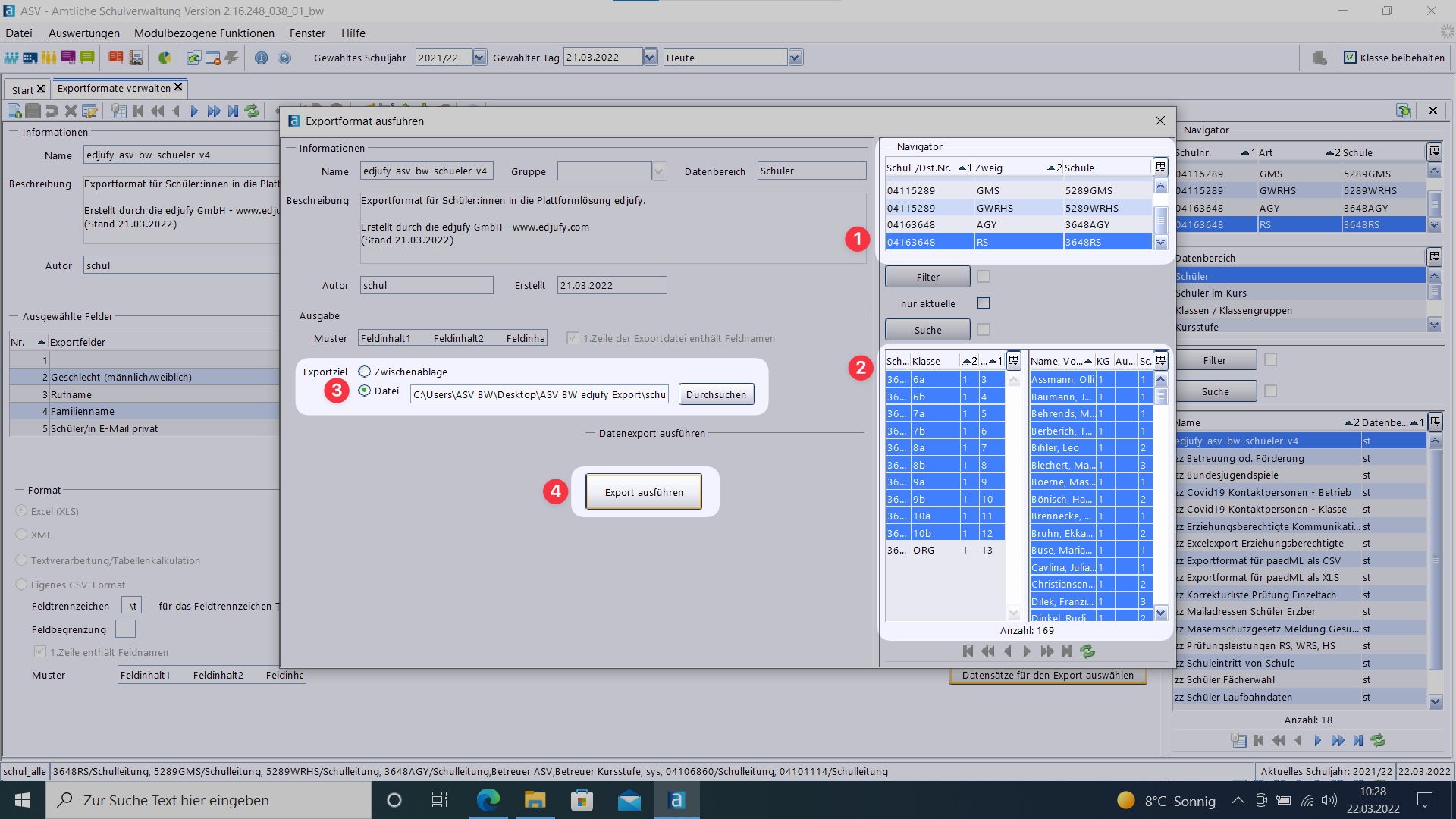
Task: Click the new record document icon
Action: click(x=14, y=111)
